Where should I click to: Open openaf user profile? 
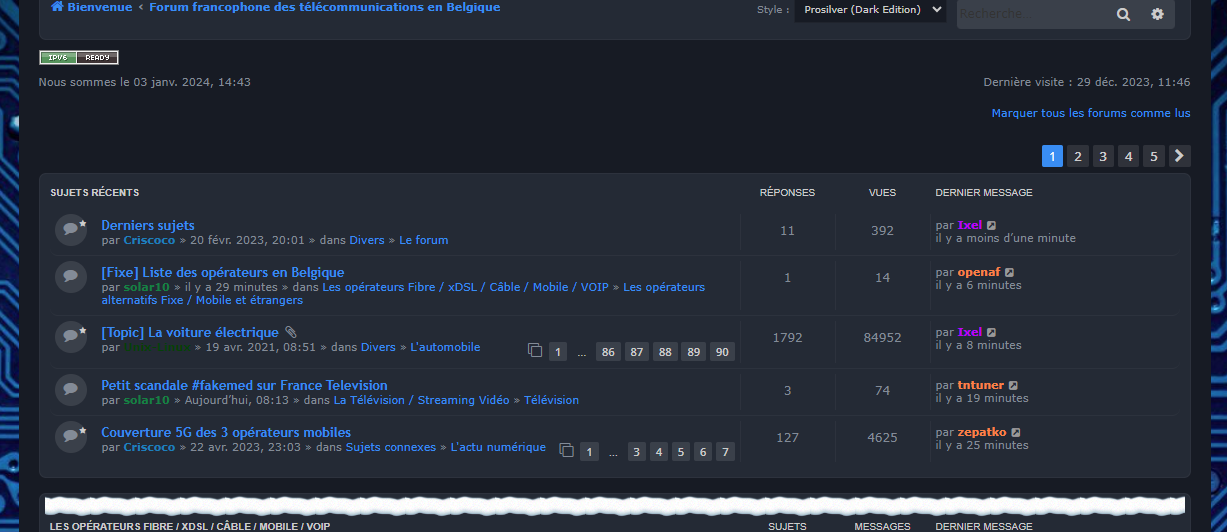click(979, 272)
